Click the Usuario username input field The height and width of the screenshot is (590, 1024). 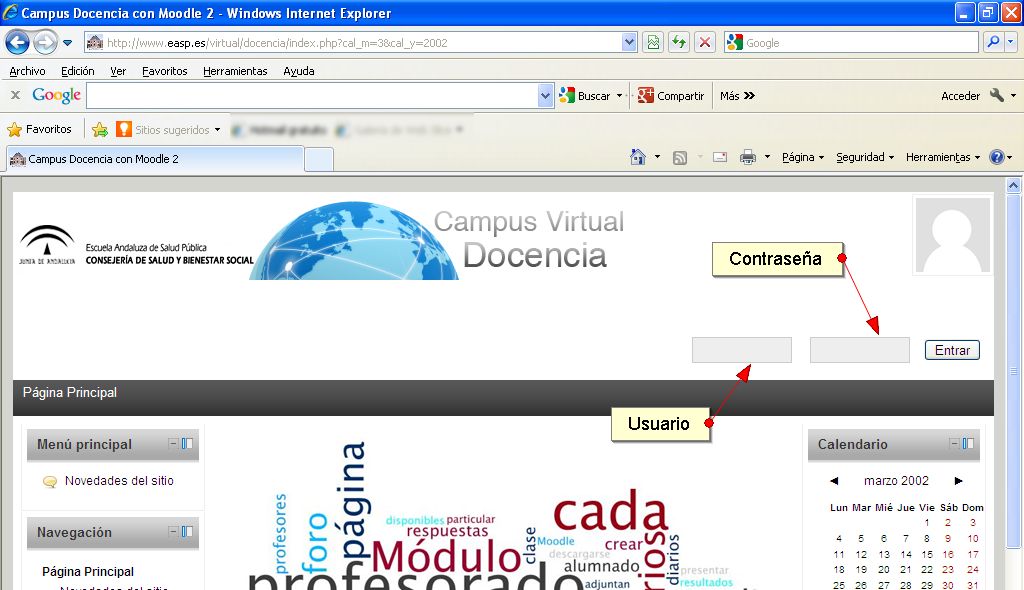[x=741, y=350]
